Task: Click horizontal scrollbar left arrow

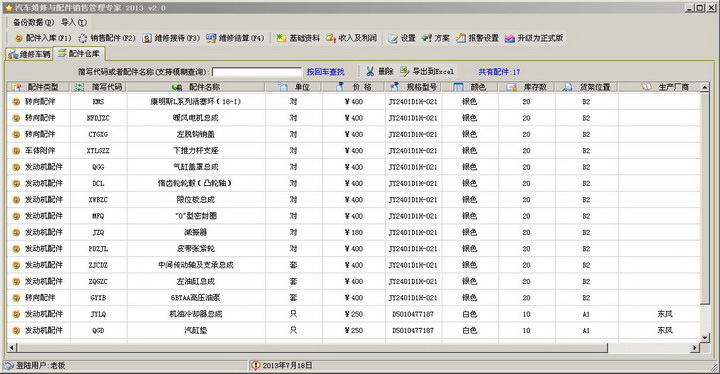Action: pyautogui.click(x=11, y=348)
